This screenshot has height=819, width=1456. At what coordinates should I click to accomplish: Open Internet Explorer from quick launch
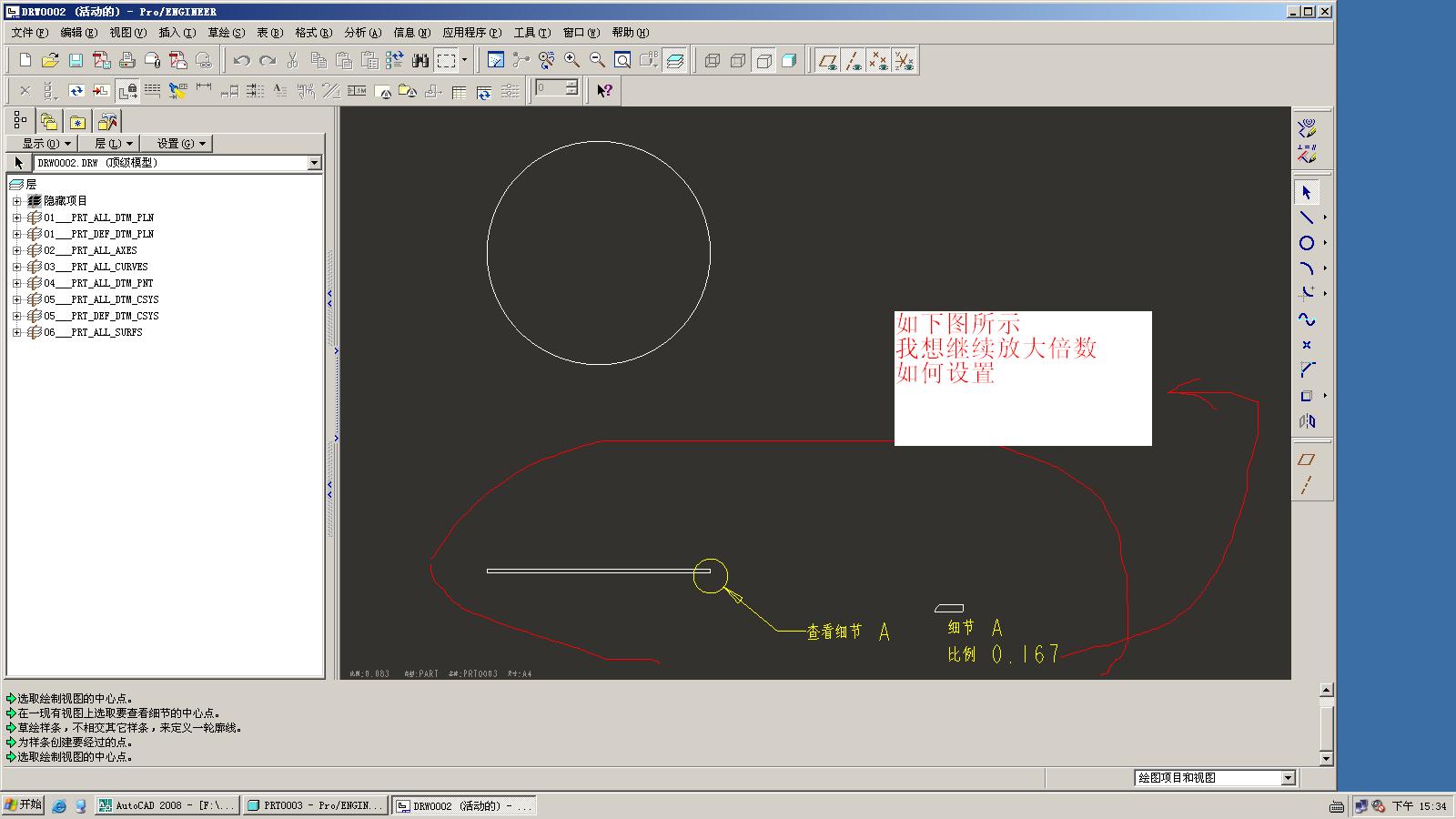click(x=59, y=805)
